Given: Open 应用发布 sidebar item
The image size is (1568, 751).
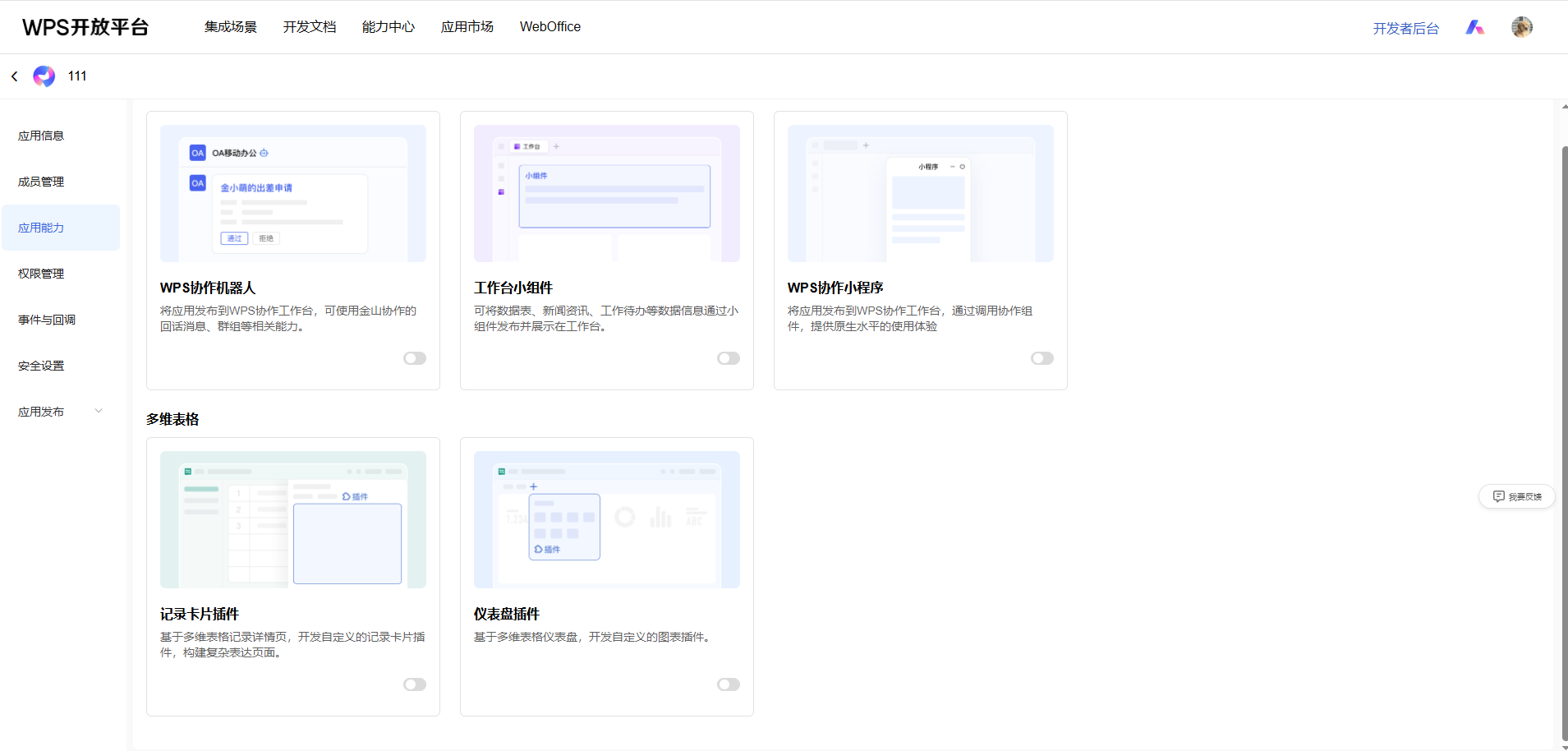Looking at the screenshot, I should click(61, 412).
